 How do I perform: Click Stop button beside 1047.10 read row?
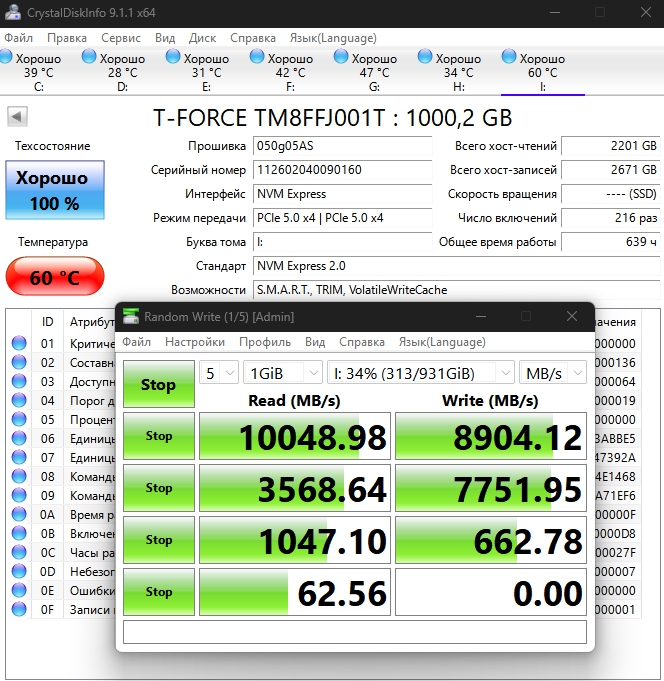(x=159, y=540)
